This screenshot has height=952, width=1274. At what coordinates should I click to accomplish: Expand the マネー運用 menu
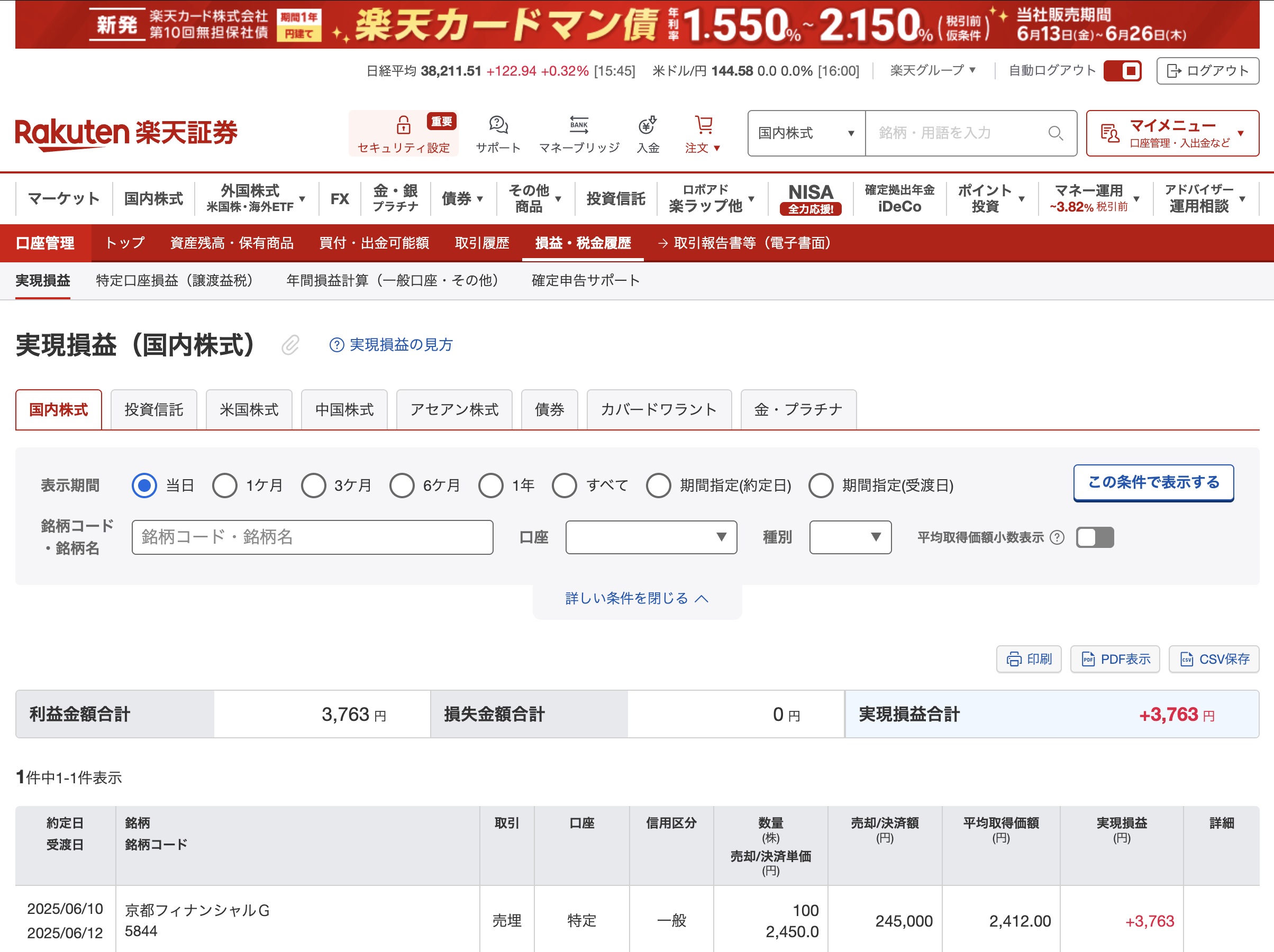coord(1094,198)
